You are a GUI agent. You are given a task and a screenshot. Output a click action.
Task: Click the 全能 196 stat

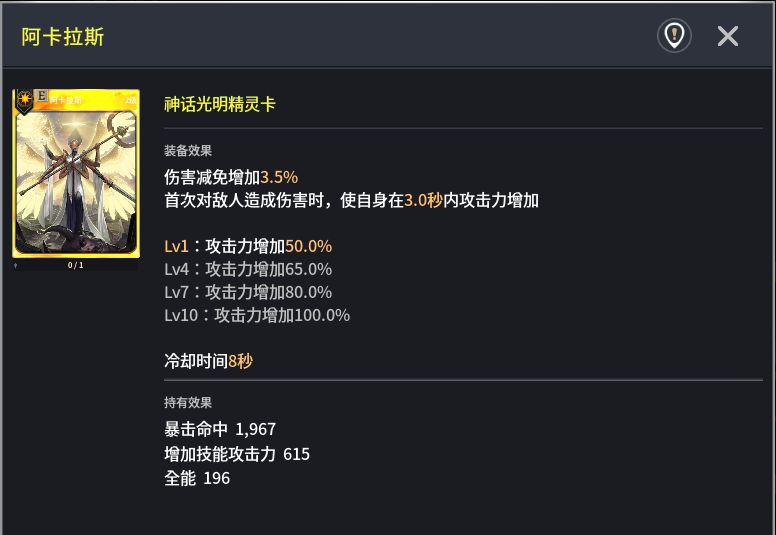click(x=197, y=478)
